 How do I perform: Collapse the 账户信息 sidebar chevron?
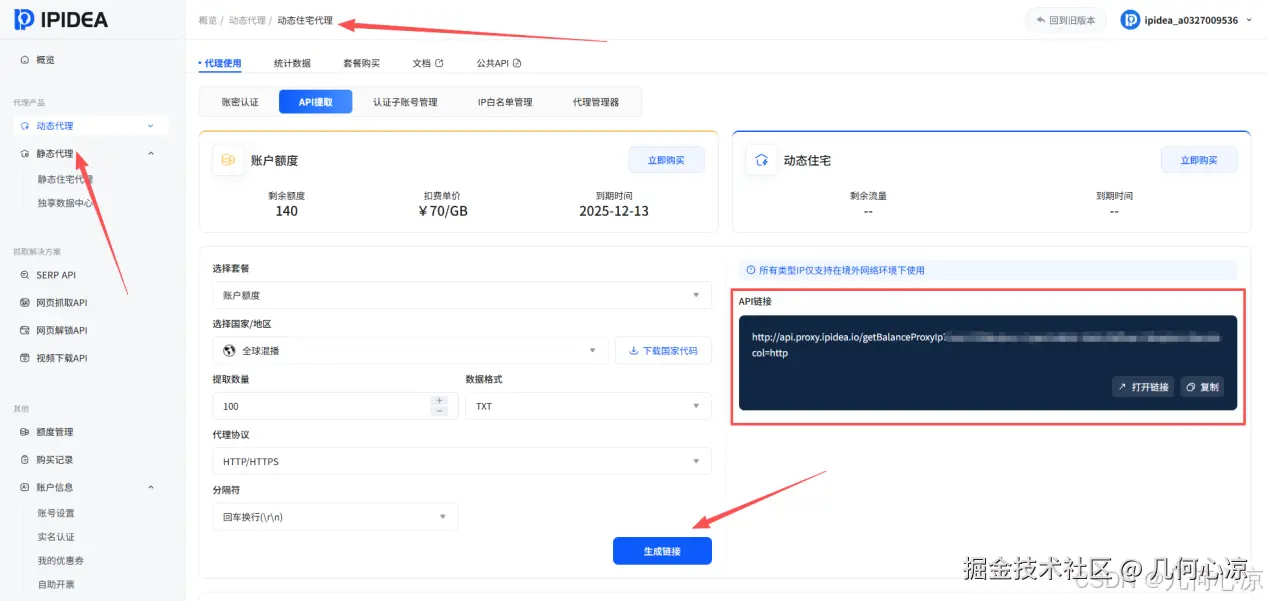tap(151, 487)
